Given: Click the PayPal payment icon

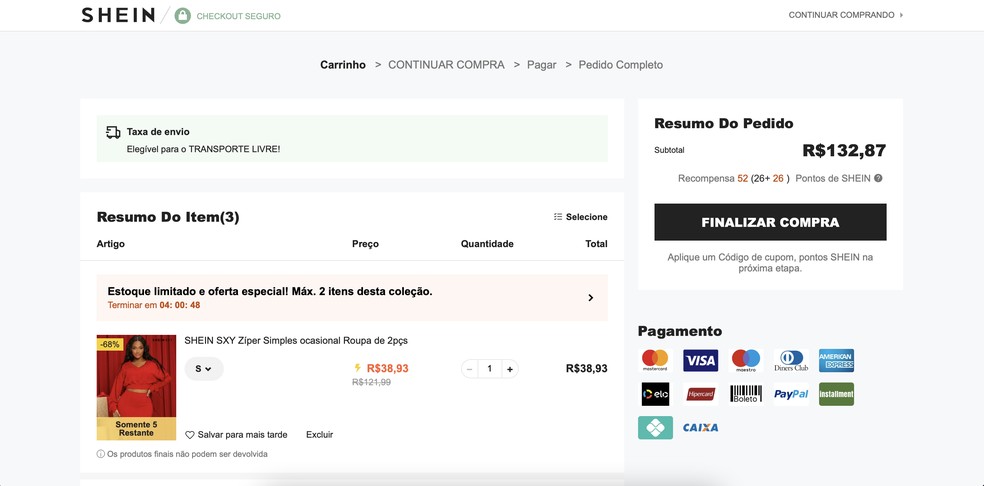Looking at the screenshot, I should tap(791, 394).
